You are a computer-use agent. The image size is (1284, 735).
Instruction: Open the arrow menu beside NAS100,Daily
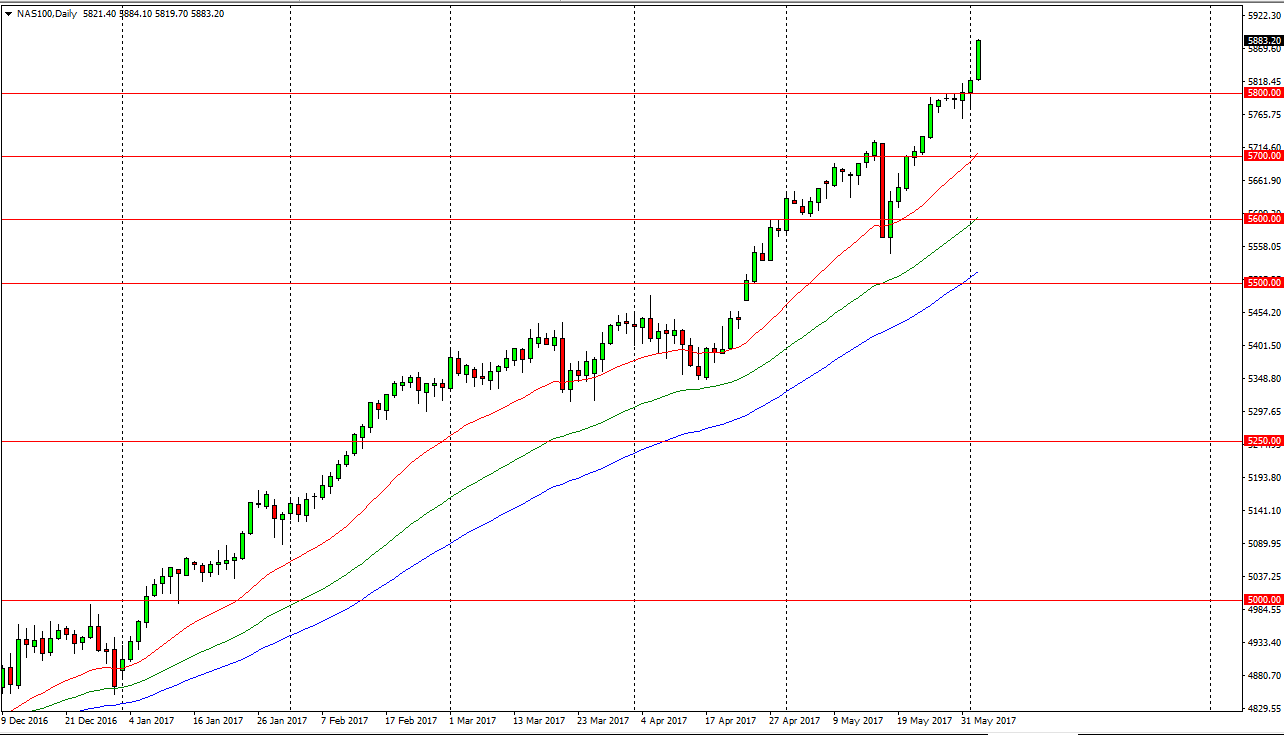coord(8,14)
